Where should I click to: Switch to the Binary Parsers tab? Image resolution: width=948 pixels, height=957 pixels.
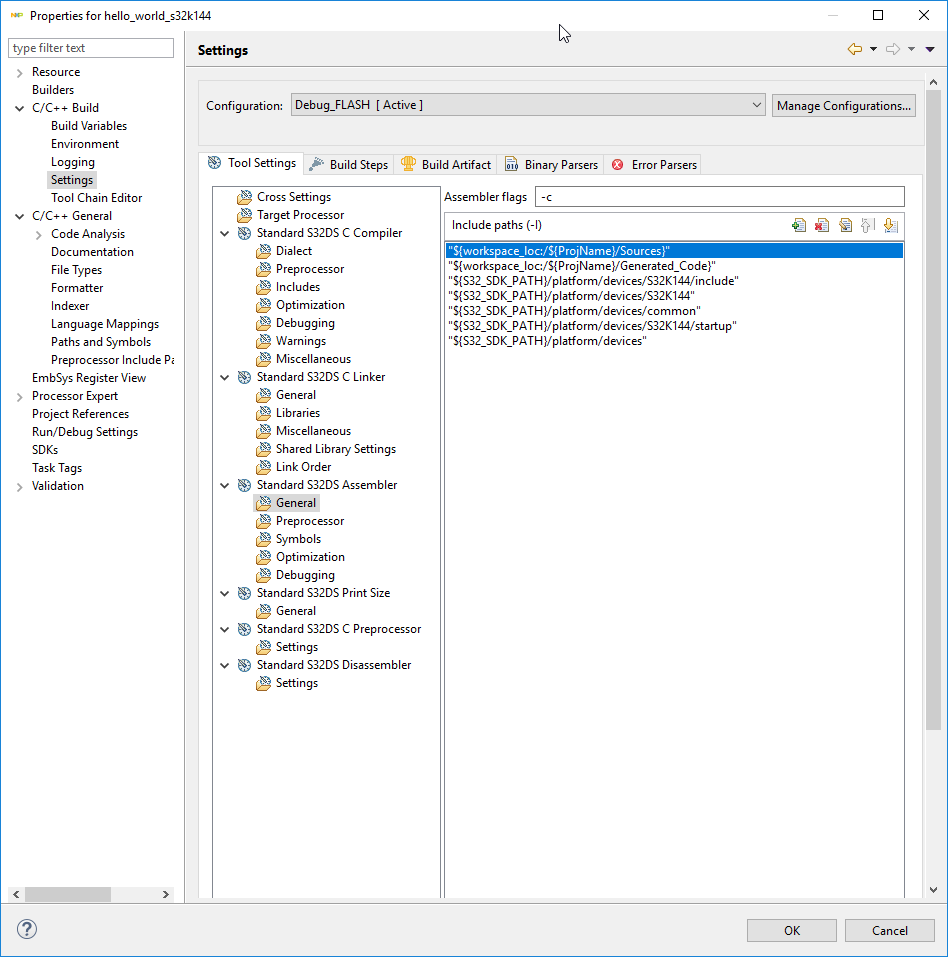(551, 164)
